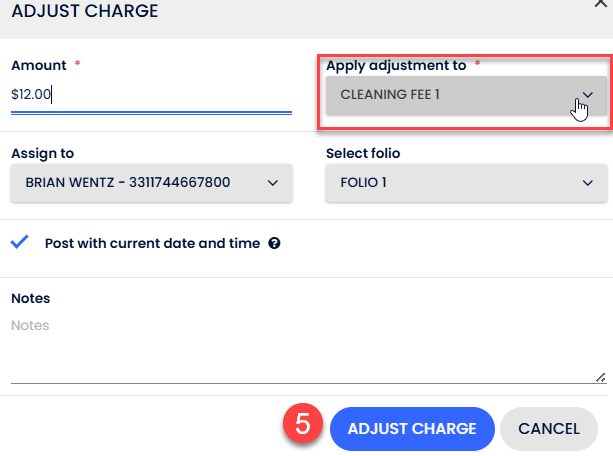Image resolution: width=613 pixels, height=456 pixels.
Task: Cancel the charge adjustment
Action: click(x=549, y=429)
